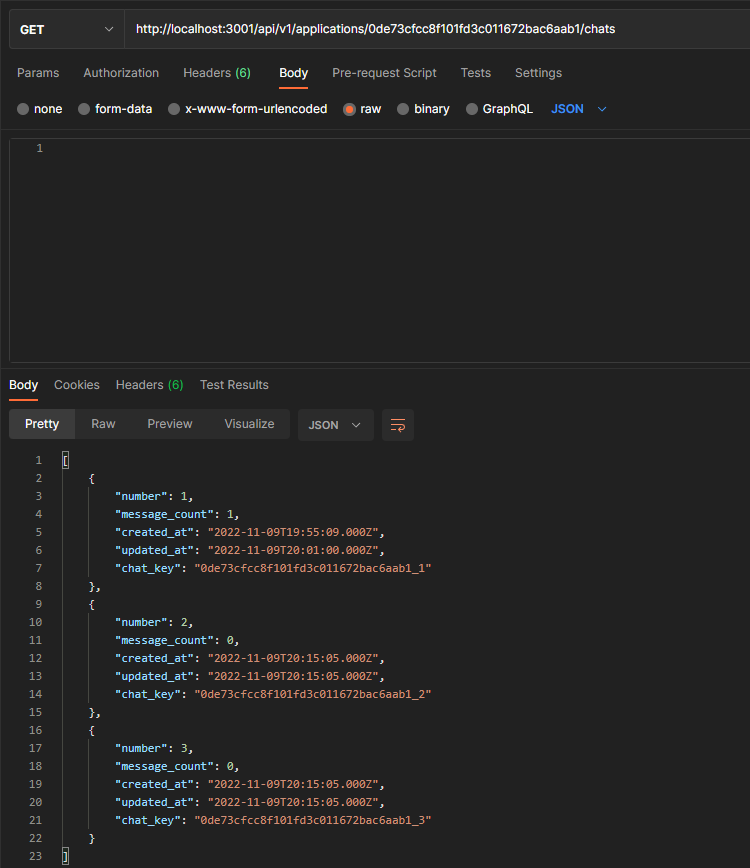Open the Params tab
The image size is (750, 868).
click(x=38, y=72)
